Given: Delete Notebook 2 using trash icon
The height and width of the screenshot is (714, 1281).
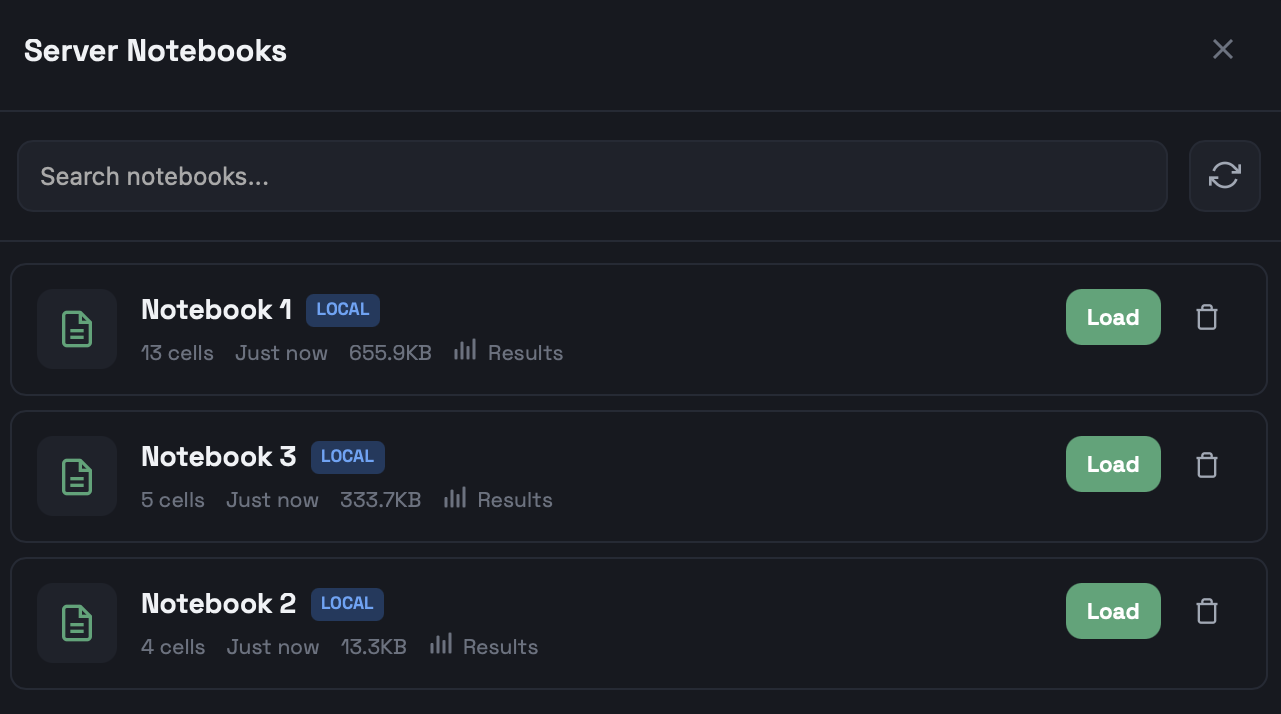Looking at the screenshot, I should [1207, 611].
